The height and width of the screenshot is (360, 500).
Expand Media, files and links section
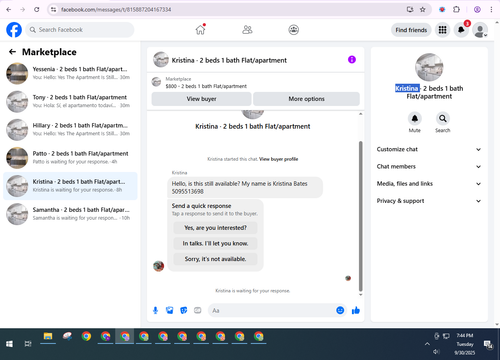point(429,184)
